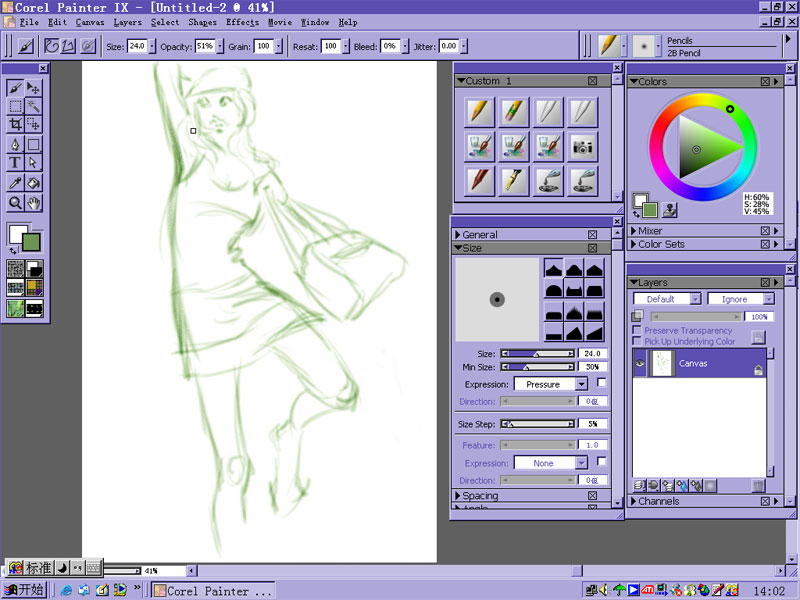Select the Grabber hand tool
Viewport: 800px width, 600px height.
pyautogui.click(x=34, y=203)
